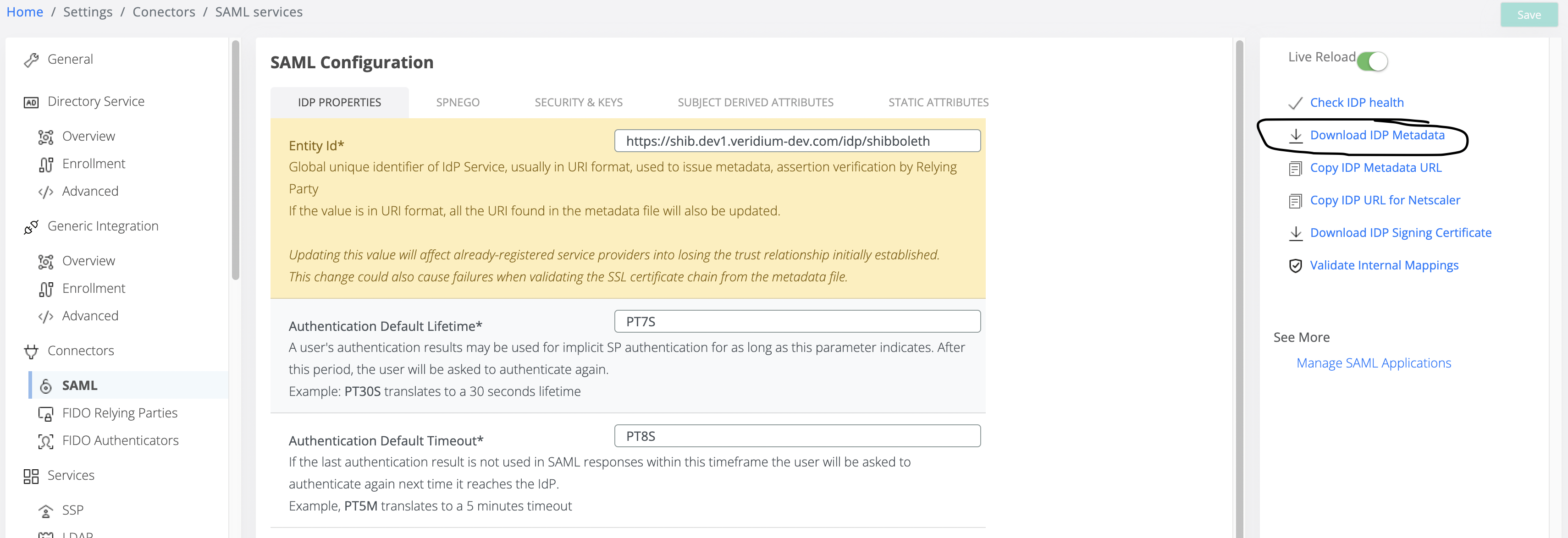Click the Entity Id input field

tap(797, 141)
